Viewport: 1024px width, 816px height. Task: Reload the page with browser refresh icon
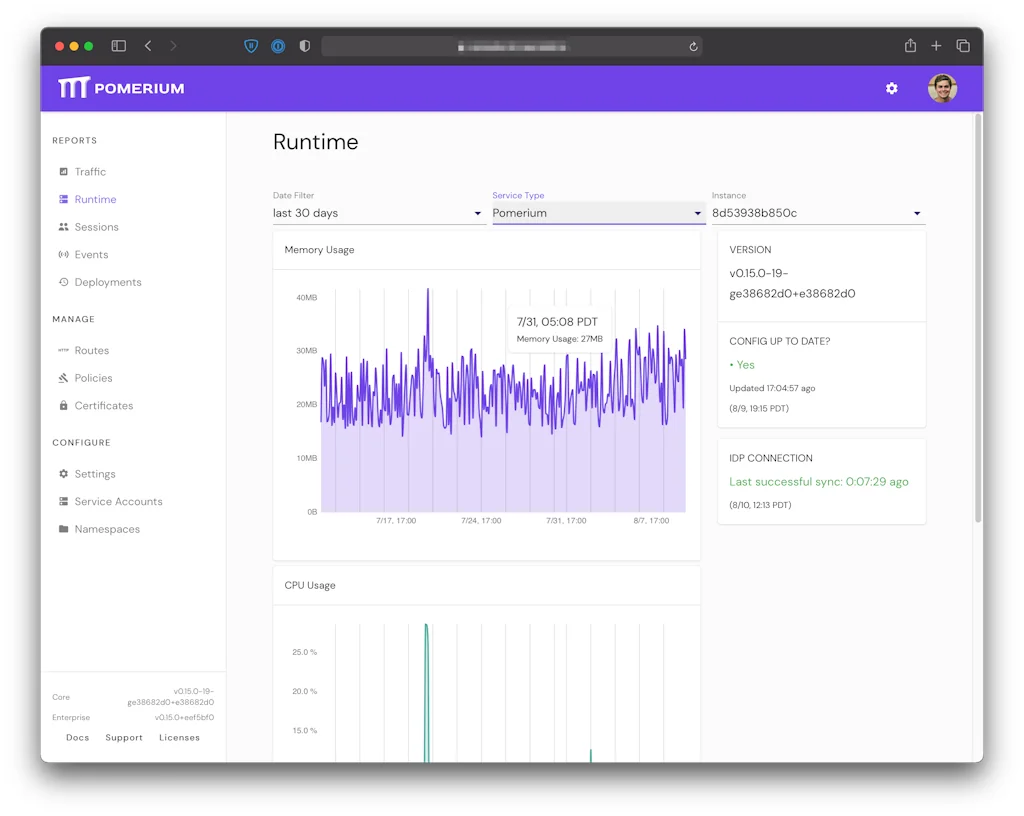693,46
